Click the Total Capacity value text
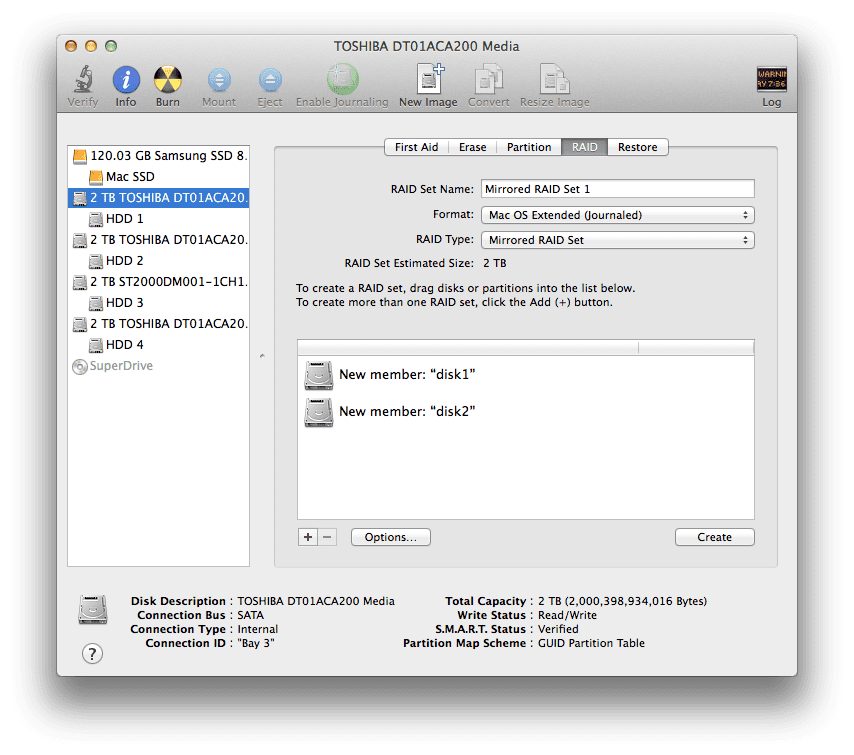 (623, 601)
